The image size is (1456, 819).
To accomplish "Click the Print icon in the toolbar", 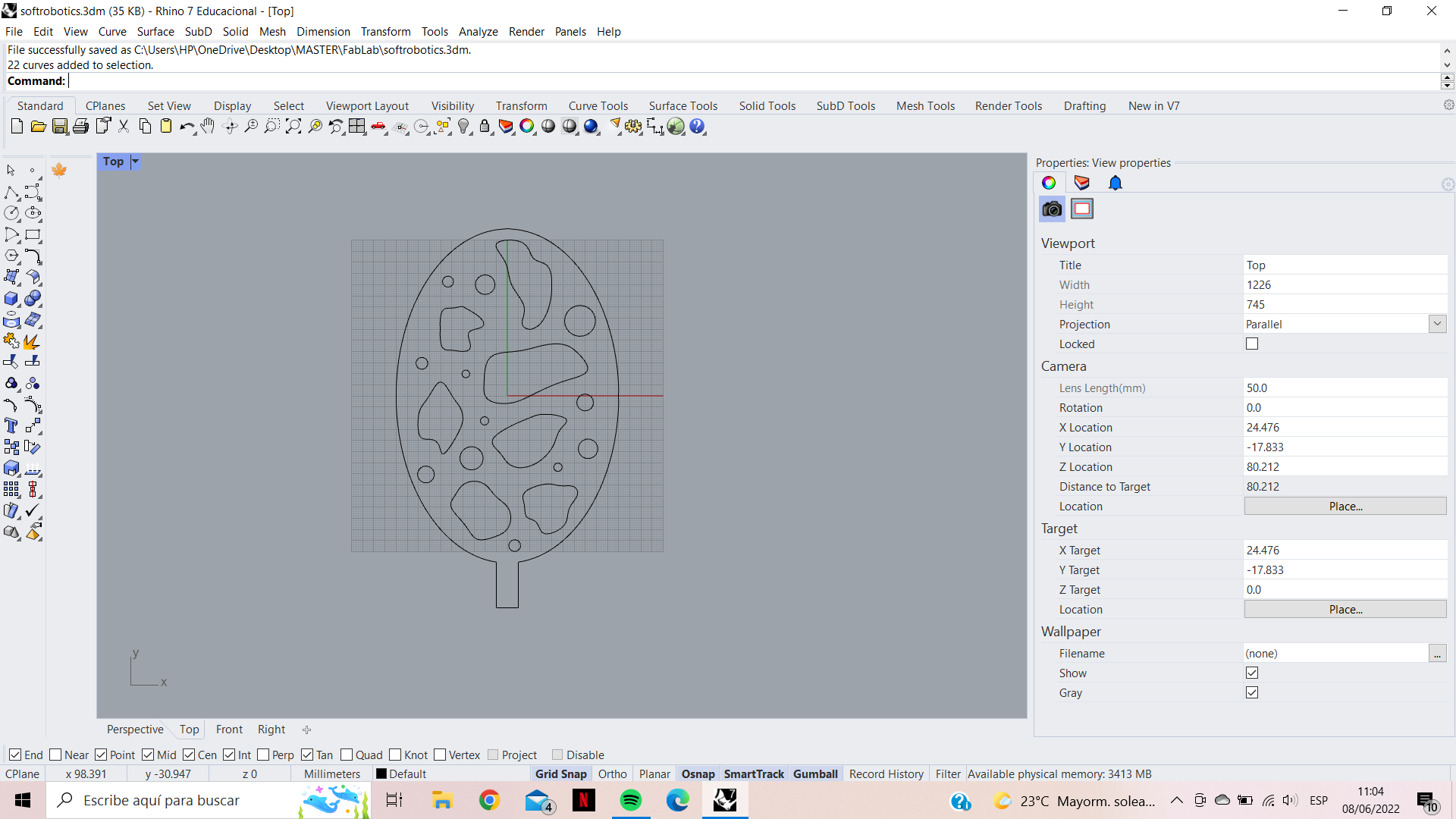I will (x=80, y=127).
